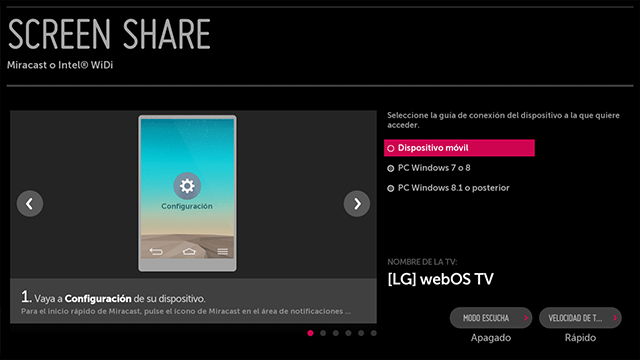This screenshot has width=640, height=360.
Task: Tap the Configuración gear icon on phone
Action: point(187,186)
